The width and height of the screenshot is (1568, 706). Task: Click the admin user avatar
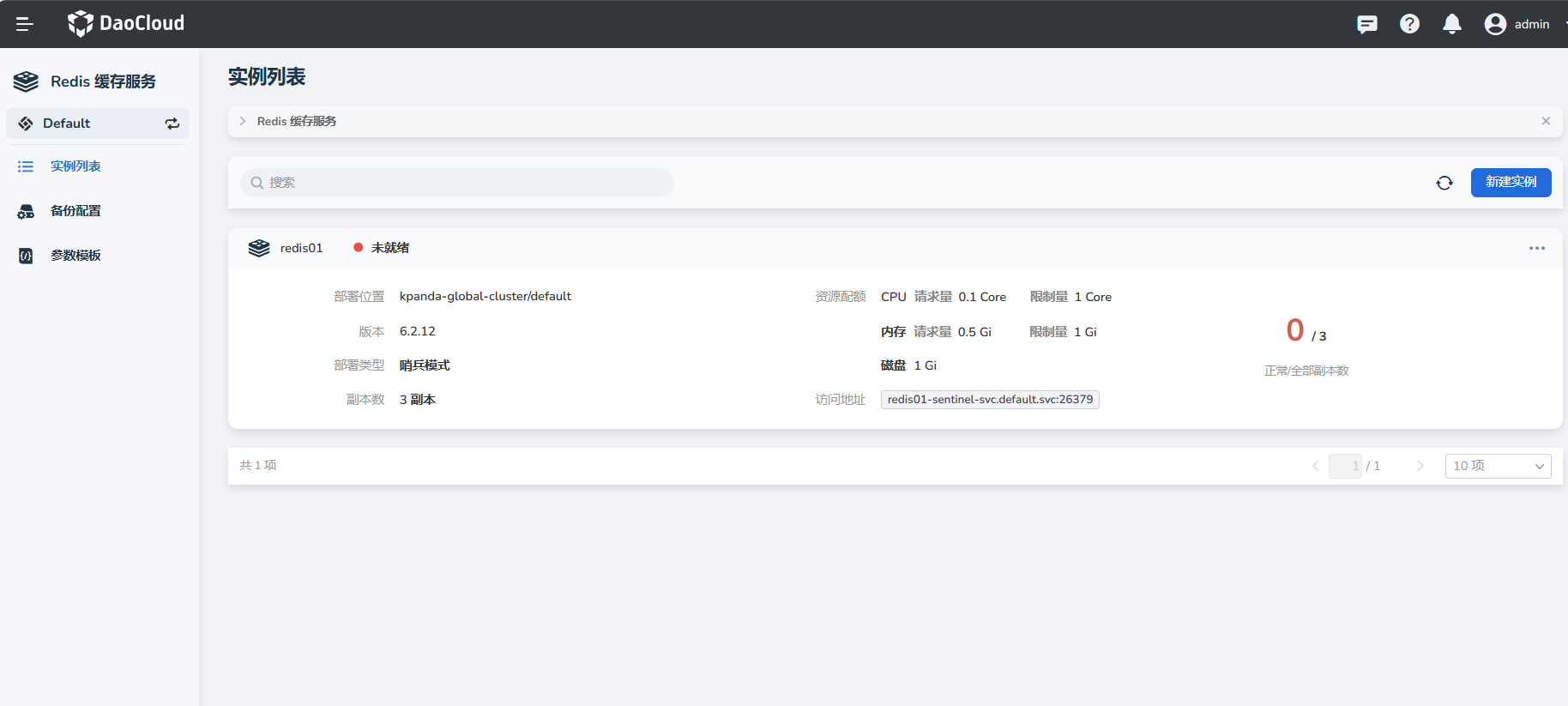click(1495, 24)
